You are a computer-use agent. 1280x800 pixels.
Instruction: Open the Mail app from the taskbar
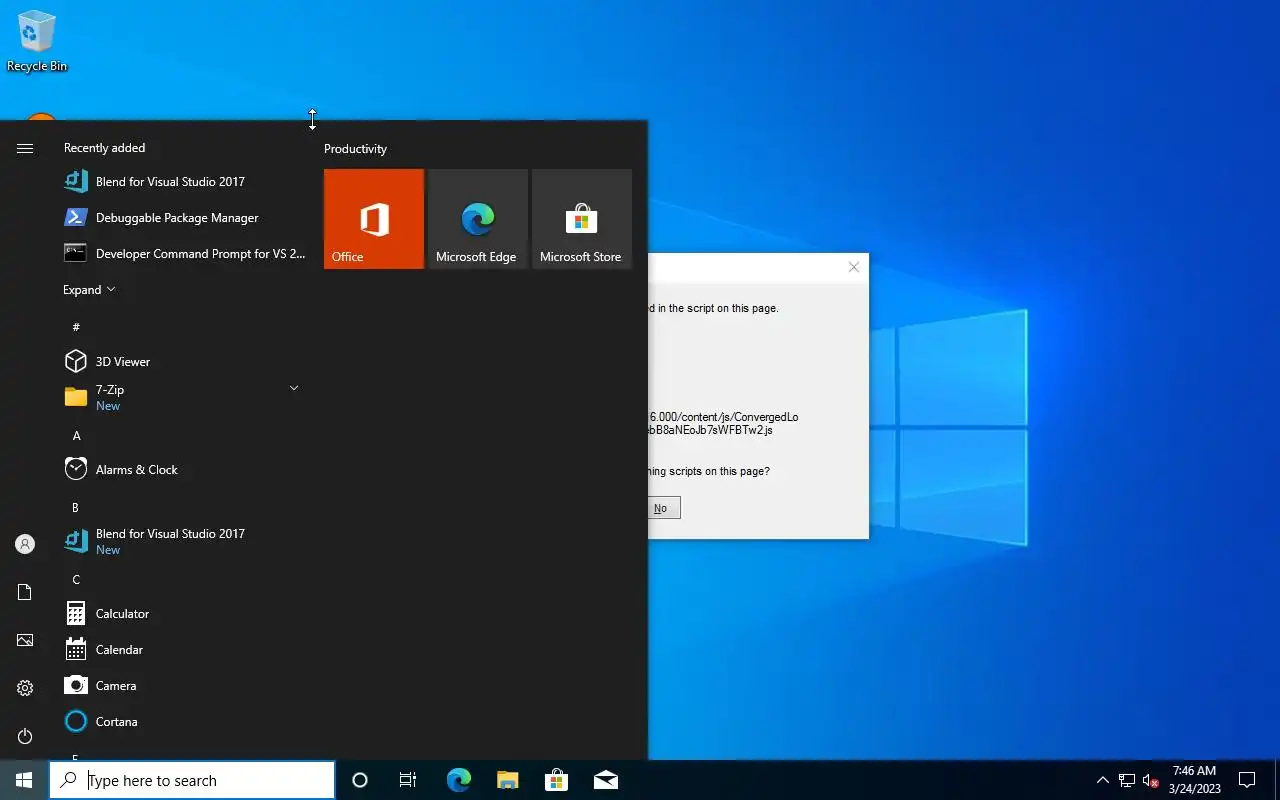coord(605,780)
